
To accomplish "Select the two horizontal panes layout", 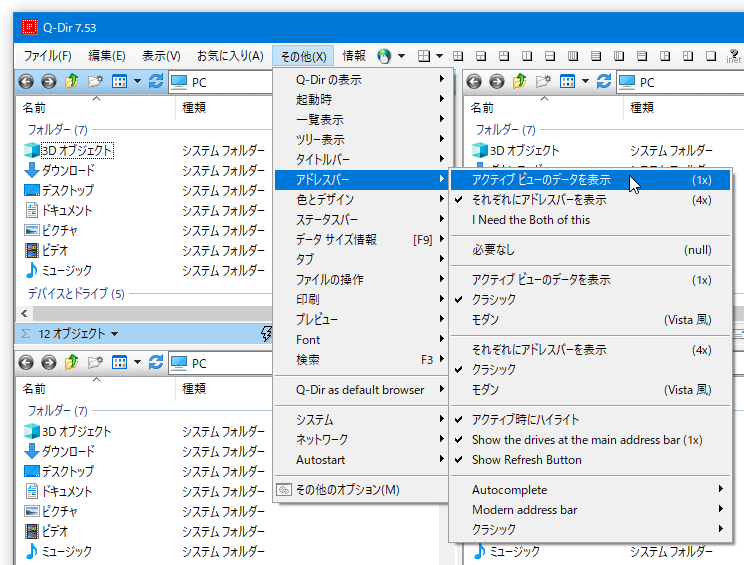I will [x=549, y=56].
